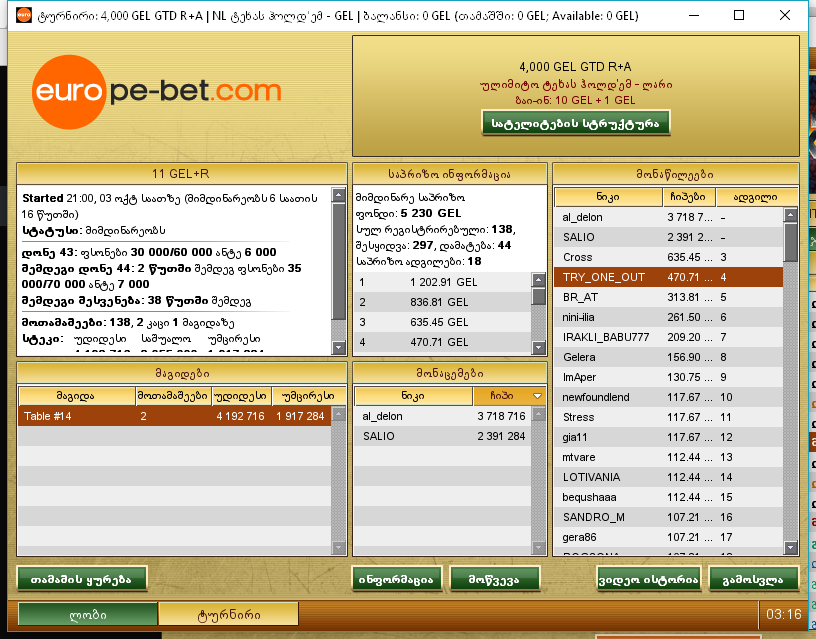
Task: Select the gera86 participant row
Action: tap(669, 537)
